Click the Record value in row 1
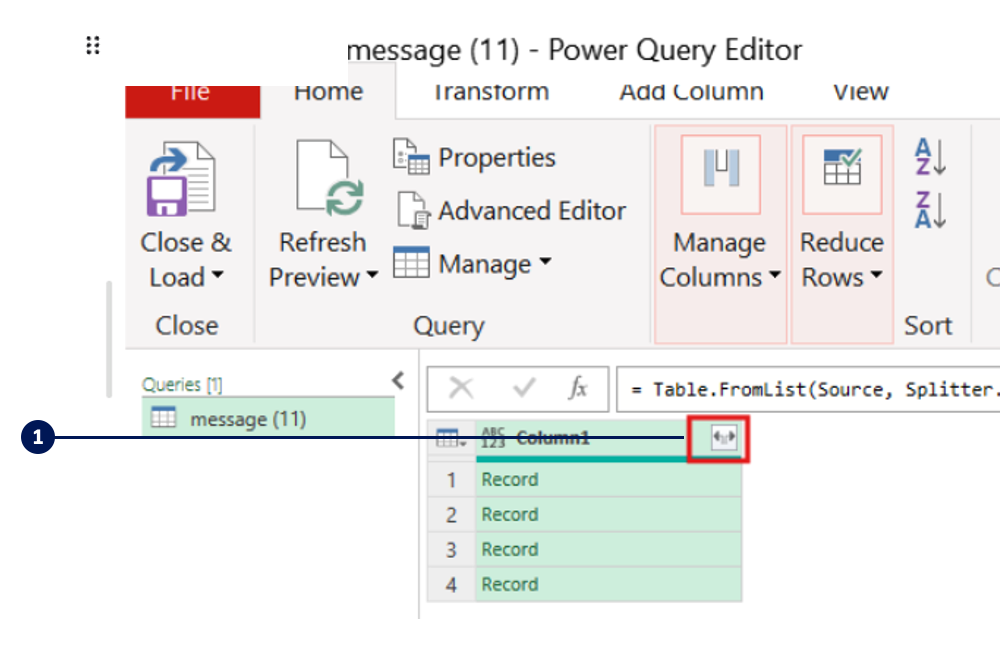Screen dimensions: 1000x665 click(510, 480)
